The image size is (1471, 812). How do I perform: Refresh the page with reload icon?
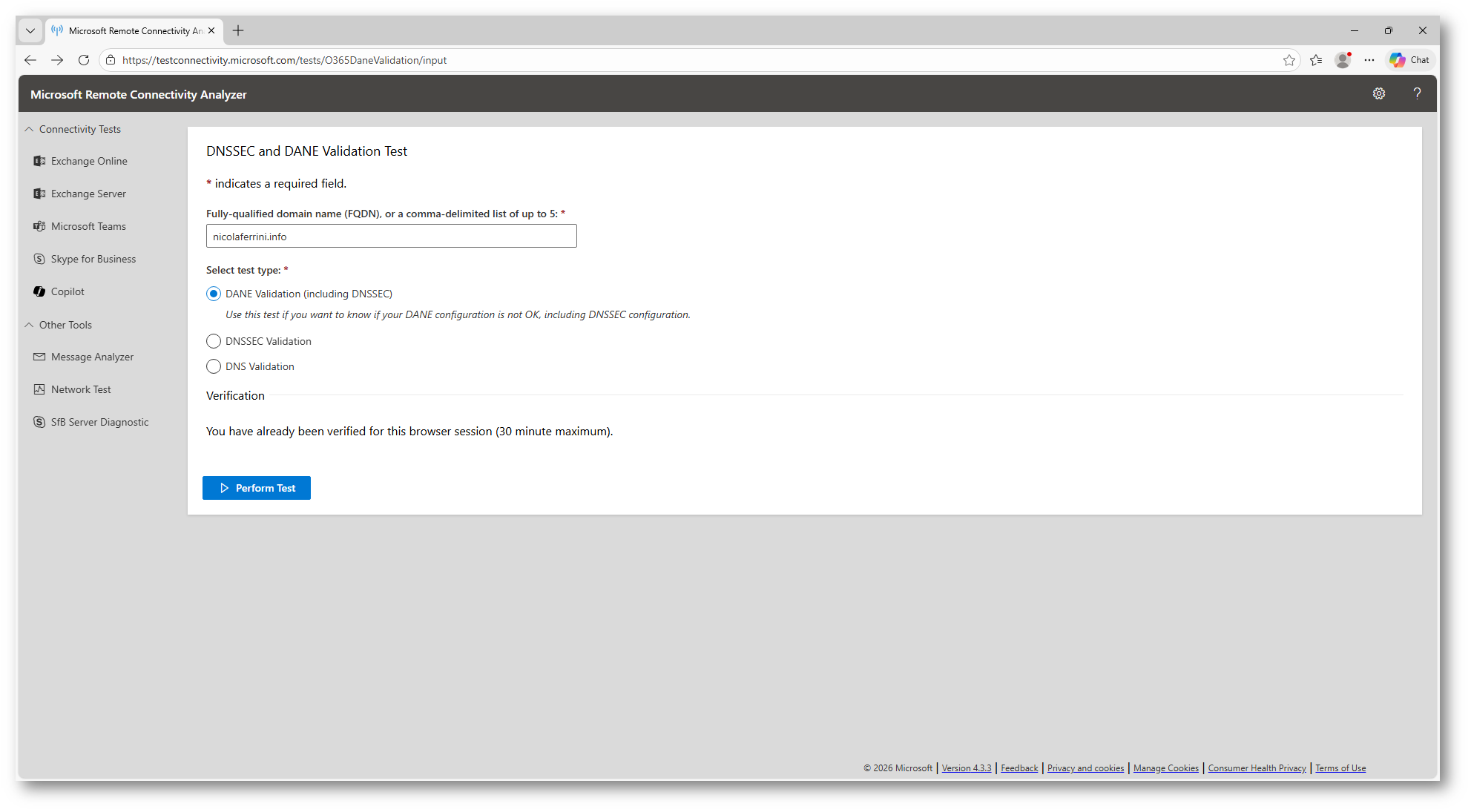click(84, 60)
